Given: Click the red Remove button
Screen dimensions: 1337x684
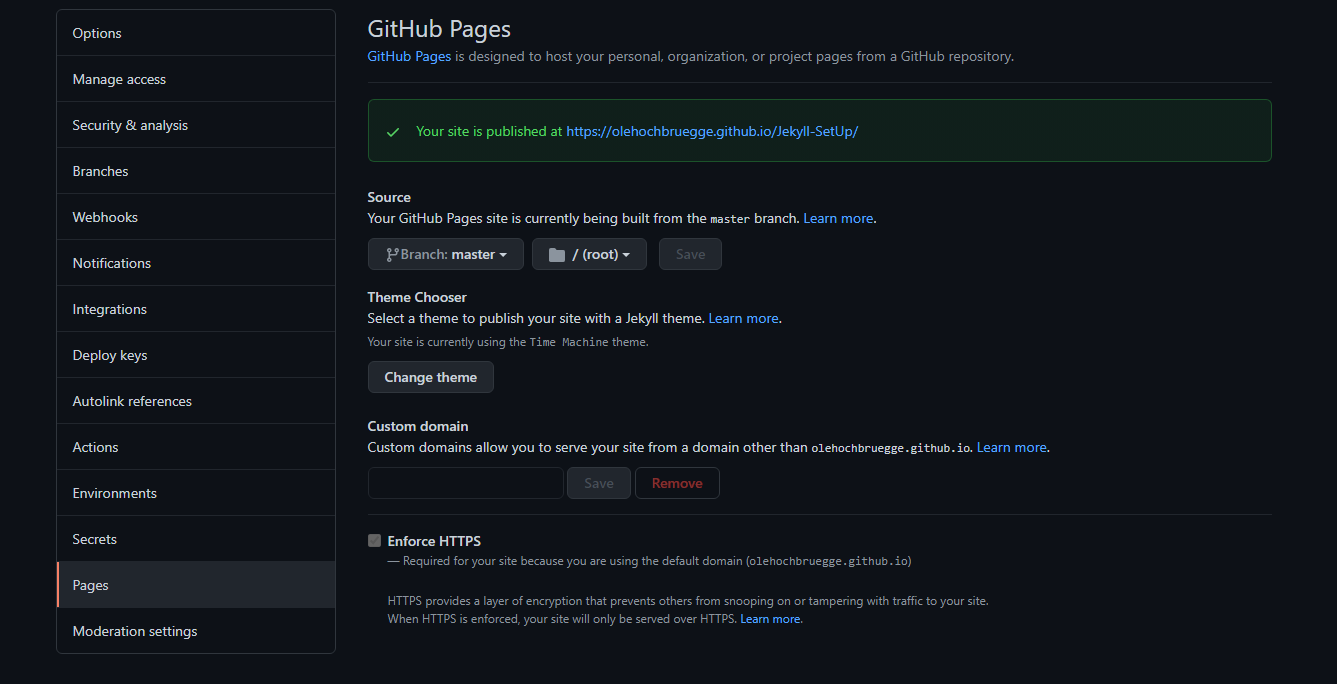Looking at the screenshot, I should tap(677, 483).
